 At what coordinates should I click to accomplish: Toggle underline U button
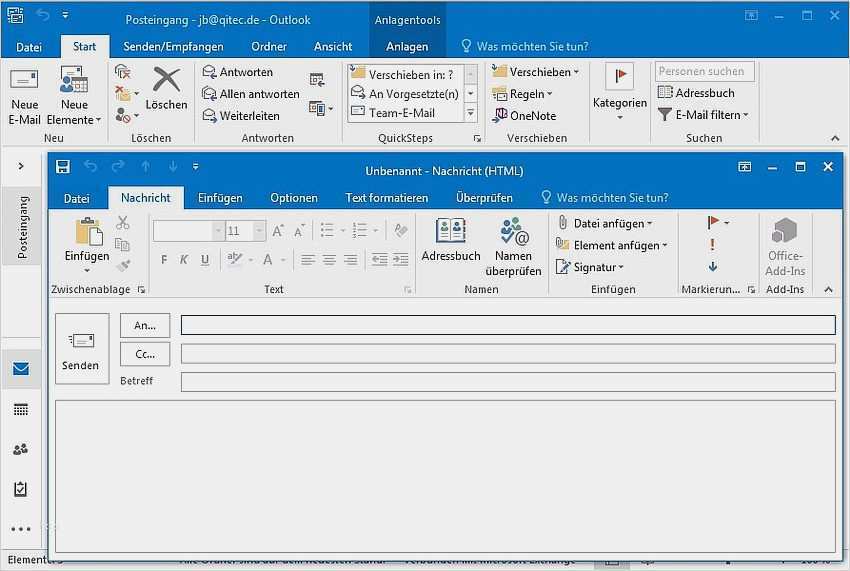[x=205, y=260]
